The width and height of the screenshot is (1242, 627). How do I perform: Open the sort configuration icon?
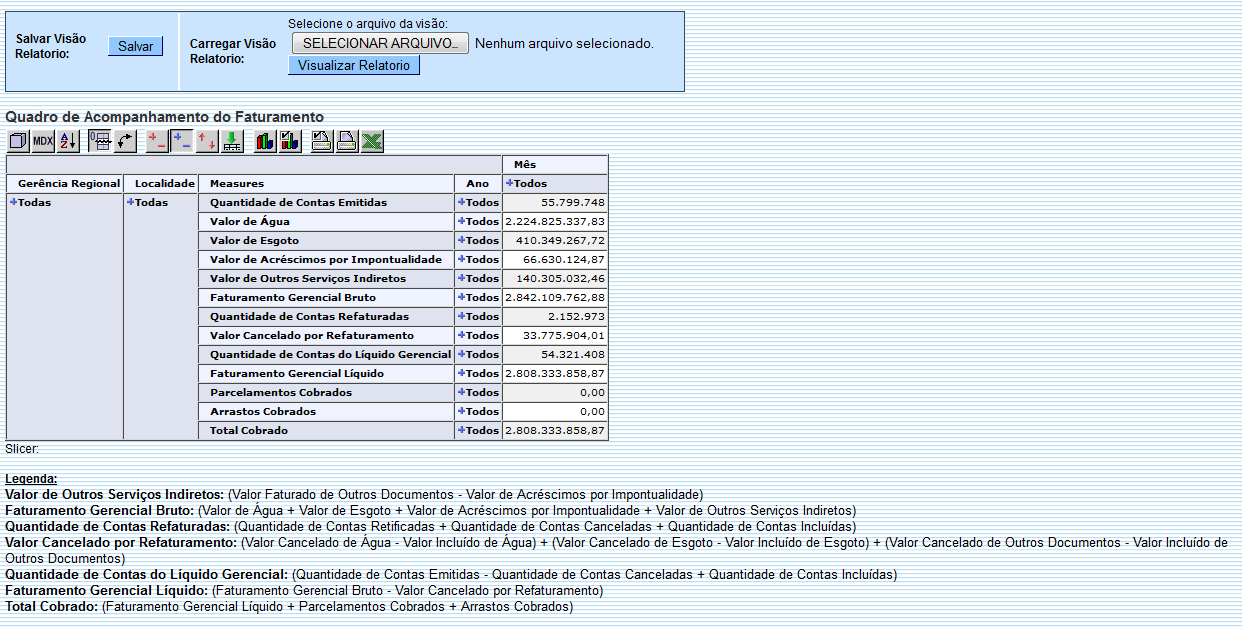[x=66, y=141]
